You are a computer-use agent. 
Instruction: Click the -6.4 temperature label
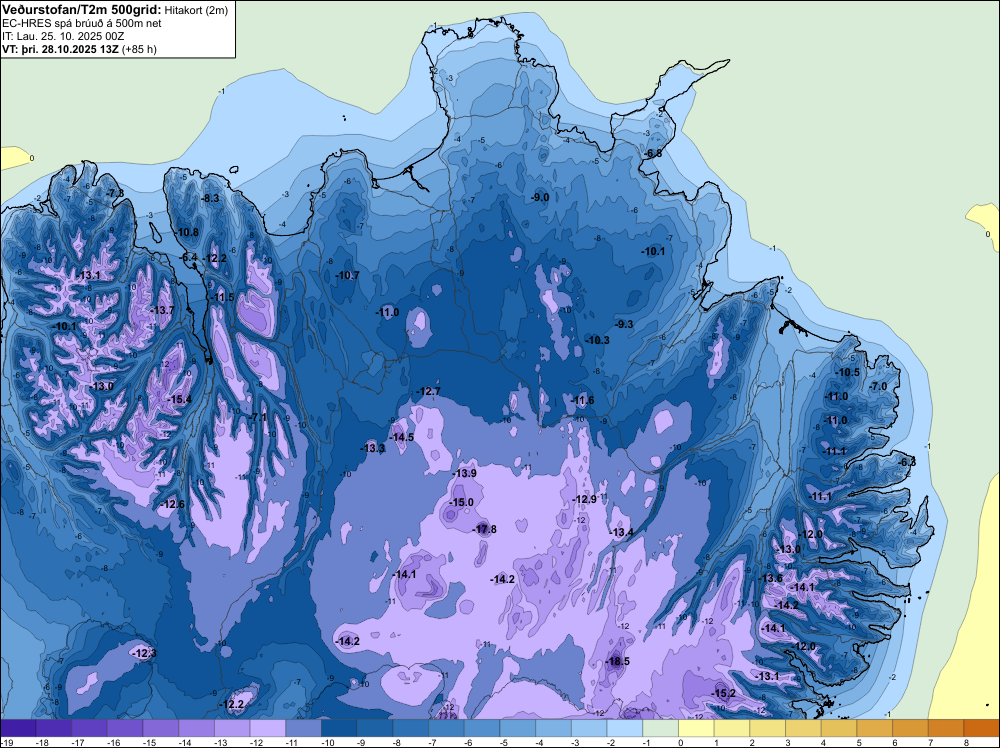click(189, 258)
